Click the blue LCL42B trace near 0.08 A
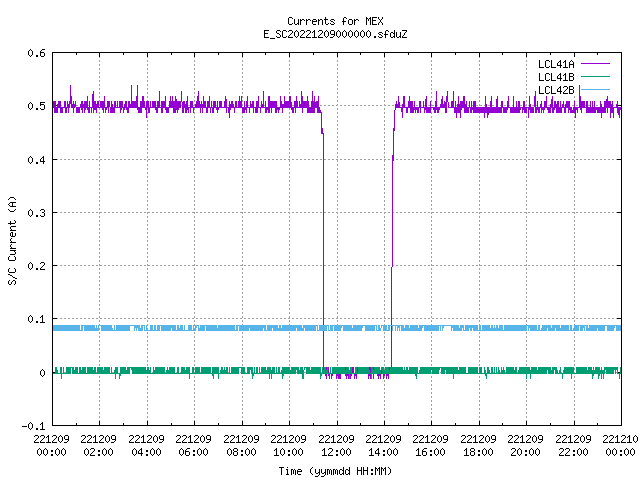640x480 pixels. click(x=337, y=328)
